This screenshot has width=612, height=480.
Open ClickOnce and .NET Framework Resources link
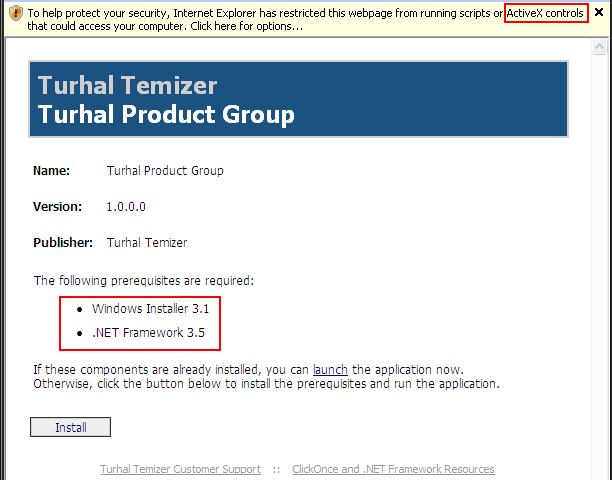pos(393,469)
